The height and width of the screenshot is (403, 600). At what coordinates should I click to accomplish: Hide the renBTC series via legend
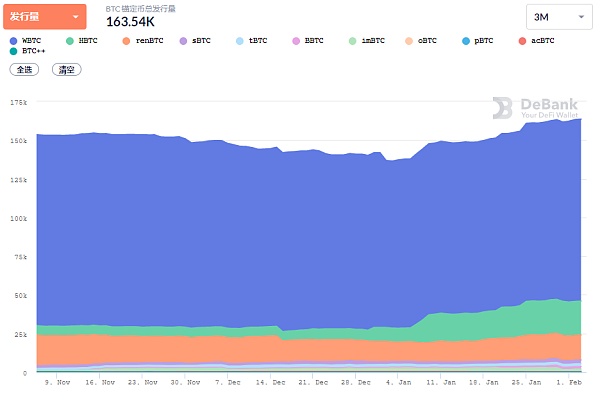coord(143,40)
